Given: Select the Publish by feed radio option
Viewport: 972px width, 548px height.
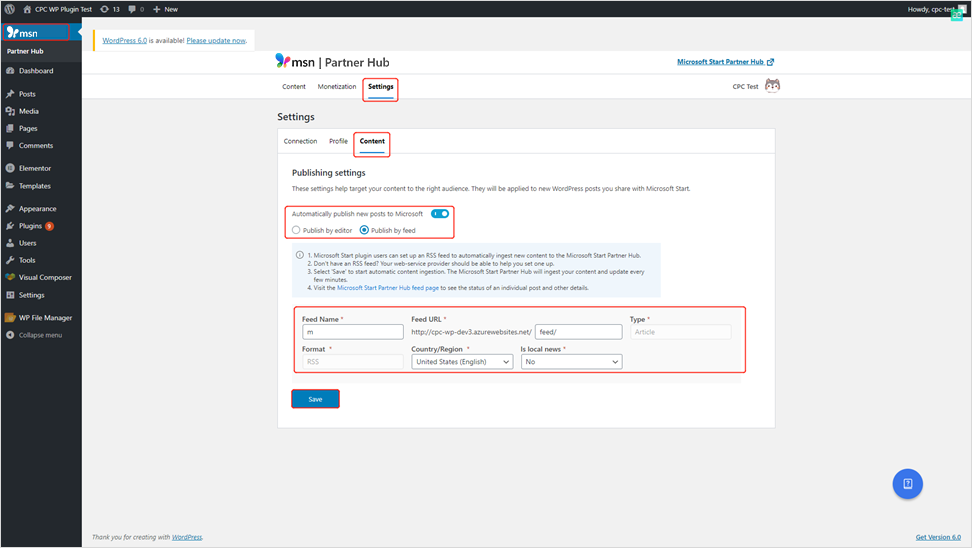Looking at the screenshot, I should 364,230.
